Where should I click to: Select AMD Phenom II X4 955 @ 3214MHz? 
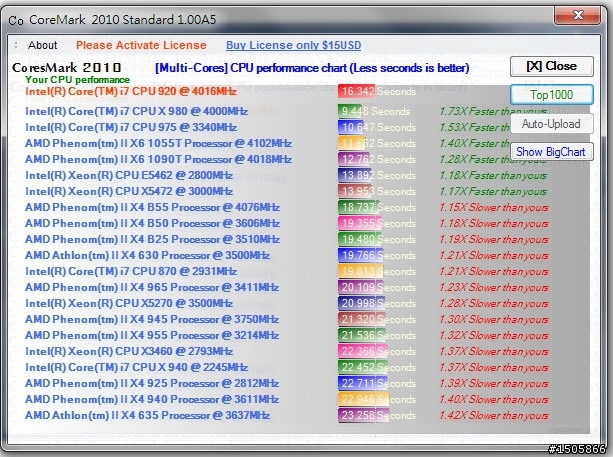coord(152,336)
